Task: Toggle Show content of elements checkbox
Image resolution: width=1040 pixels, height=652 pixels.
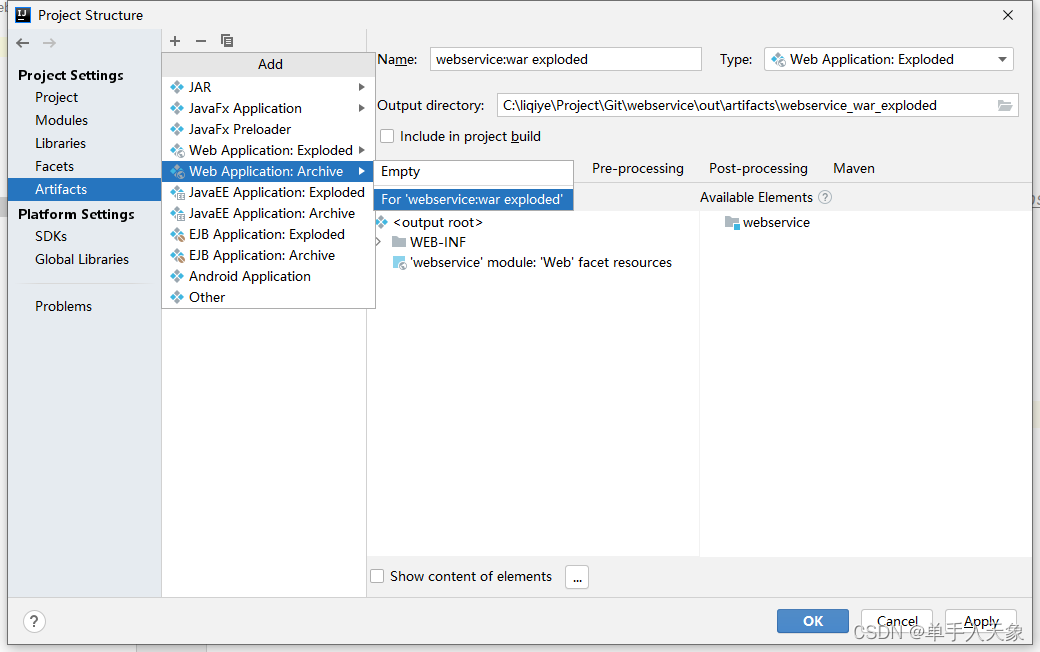Action: (377, 576)
